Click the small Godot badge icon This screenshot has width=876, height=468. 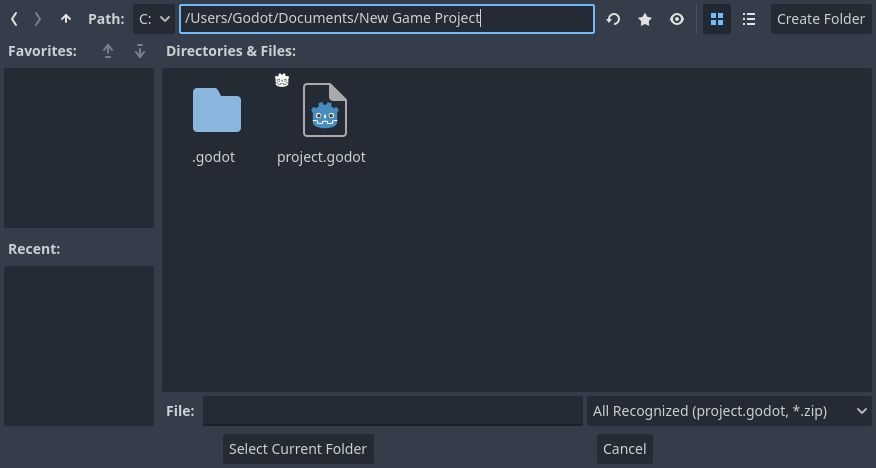click(x=282, y=80)
